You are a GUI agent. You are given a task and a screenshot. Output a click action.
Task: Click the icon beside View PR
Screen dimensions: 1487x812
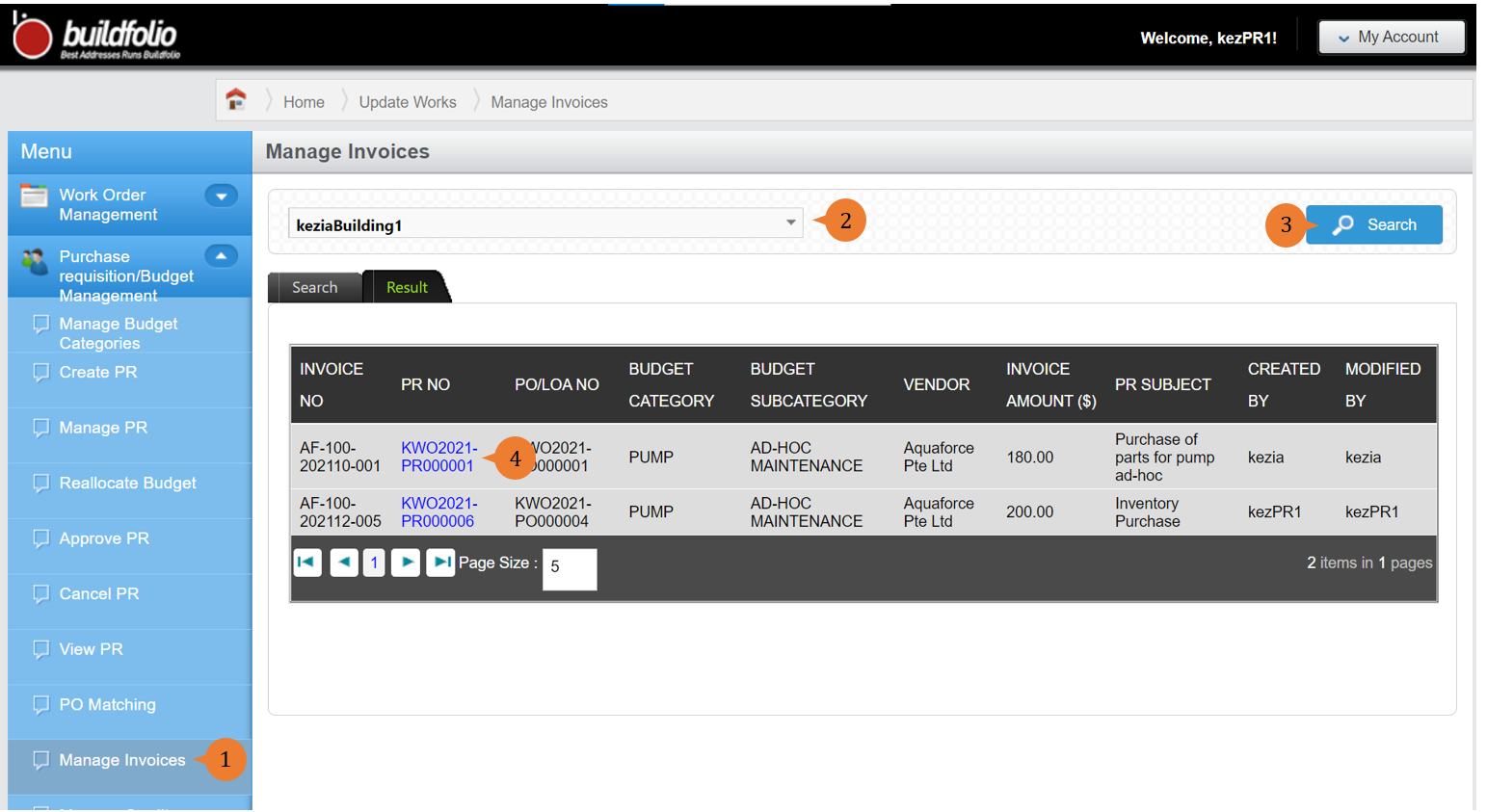(x=40, y=649)
